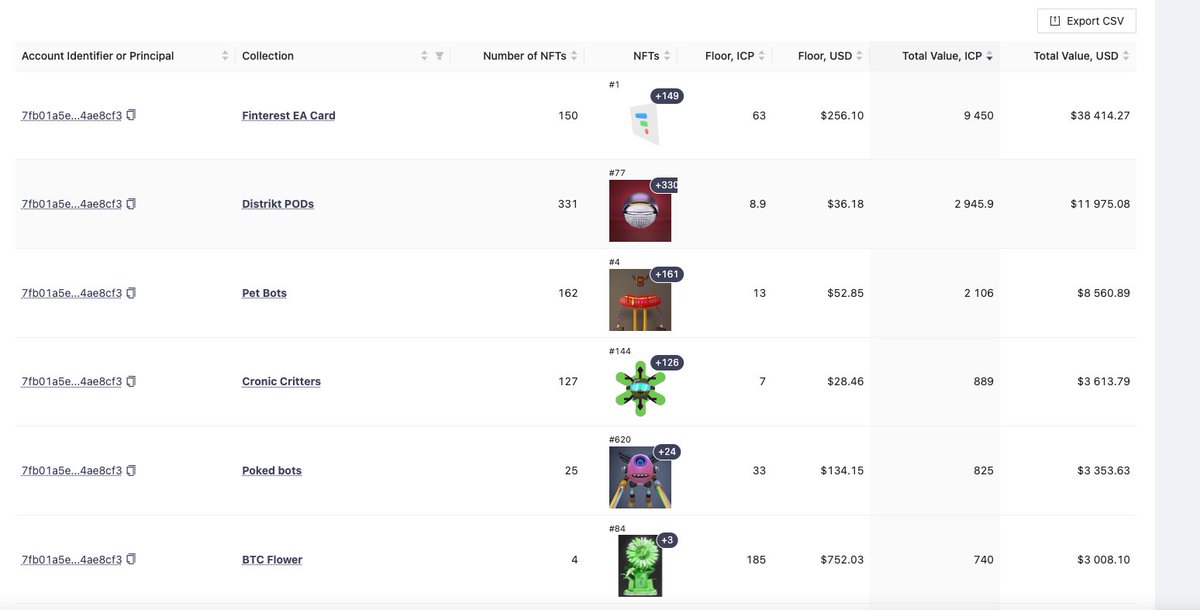Open account link in Pet Bots row
The image size is (1200, 610).
72,293
